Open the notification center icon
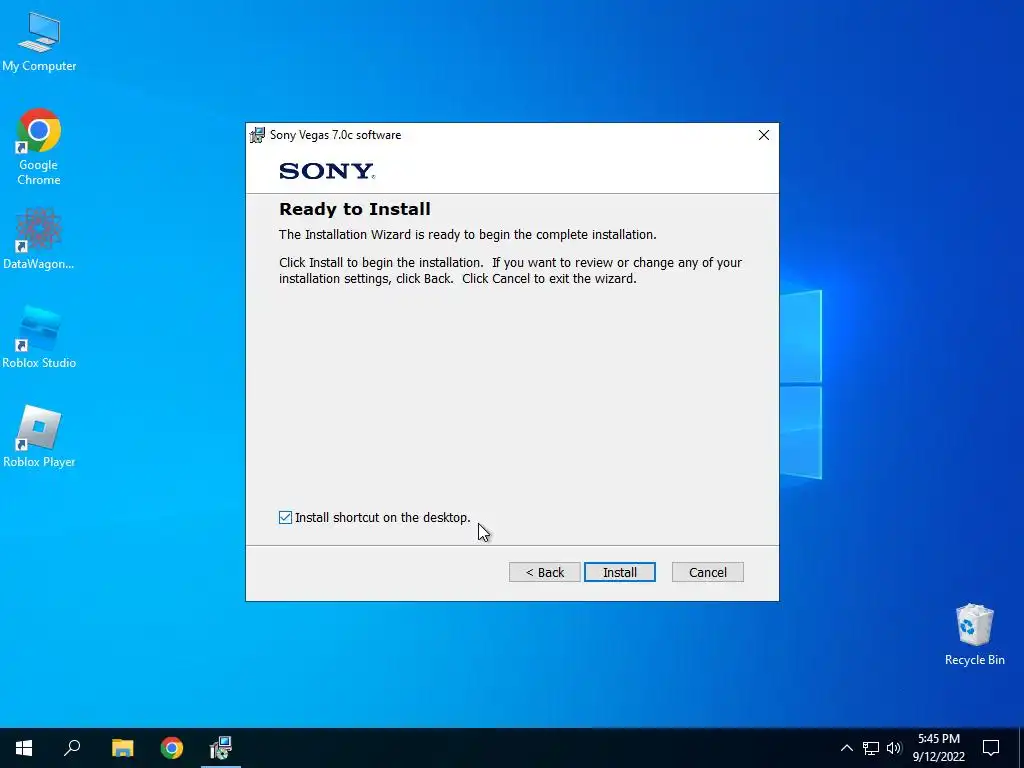 (991, 748)
